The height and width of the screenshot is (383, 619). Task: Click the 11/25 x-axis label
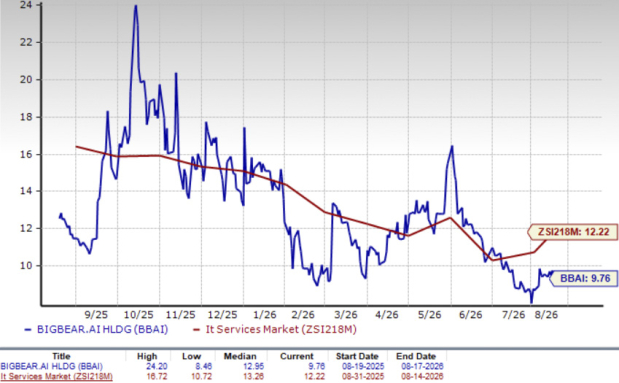pos(181,315)
